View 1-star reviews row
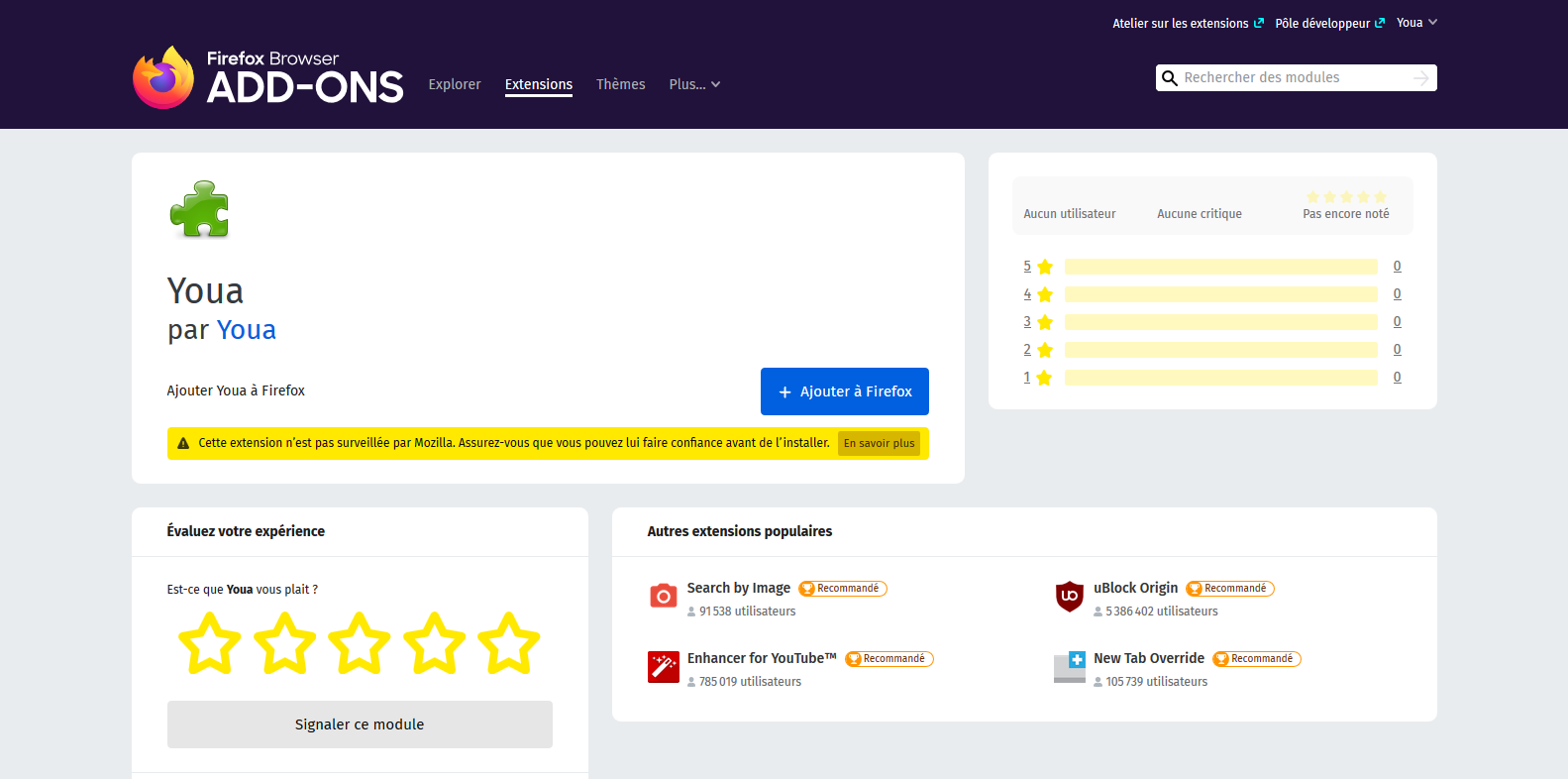1568x779 pixels. tap(1212, 378)
